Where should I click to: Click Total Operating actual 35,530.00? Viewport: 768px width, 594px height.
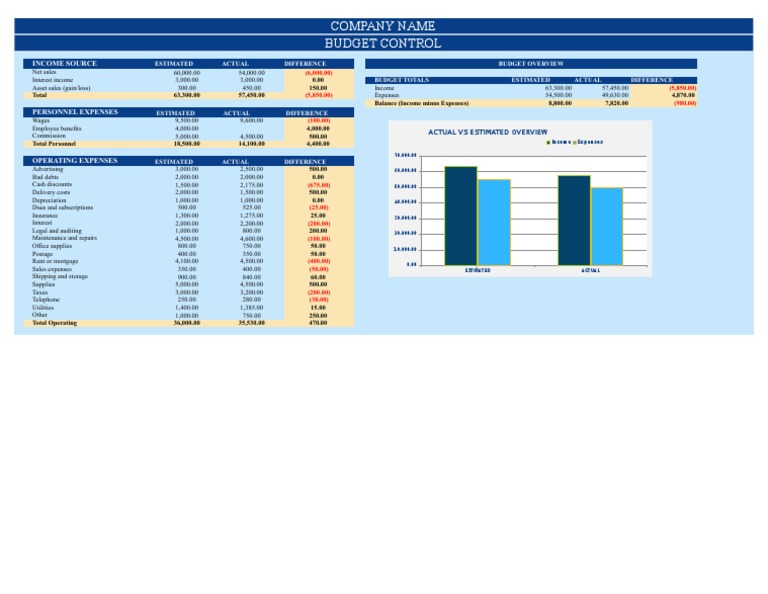[252, 323]
